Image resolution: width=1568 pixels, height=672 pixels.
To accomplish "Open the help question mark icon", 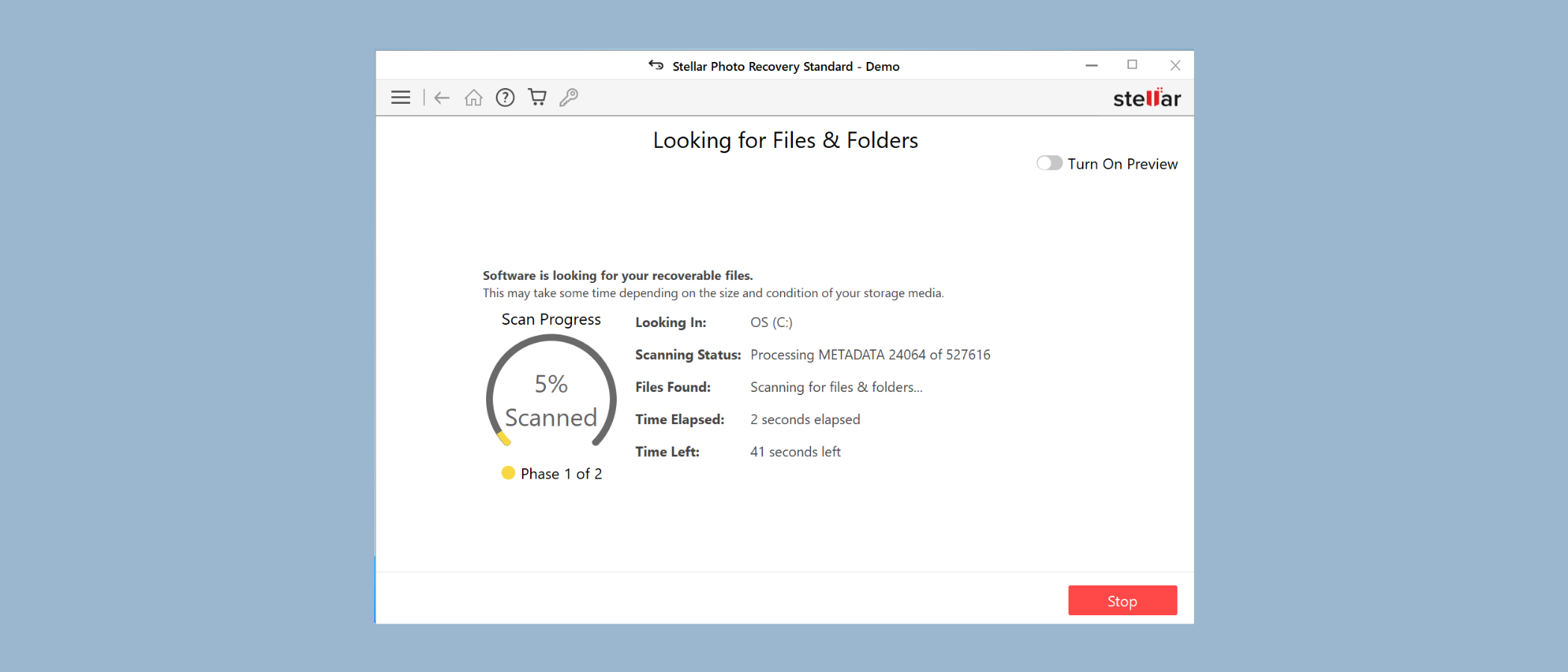I will click(505, 98).
